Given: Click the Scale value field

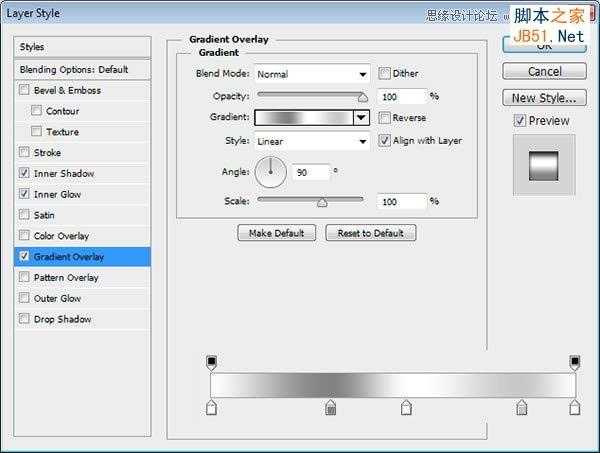Looking at the screenshot, I should point(402,202).
